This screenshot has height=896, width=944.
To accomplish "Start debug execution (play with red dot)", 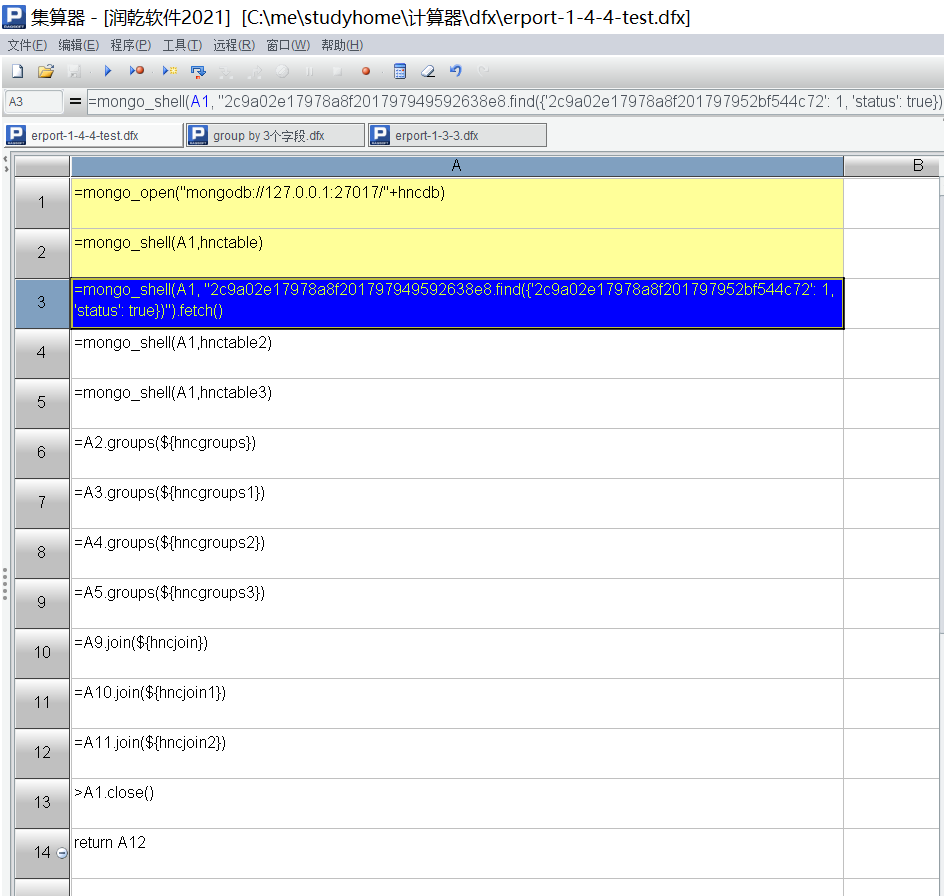I will click(x=137, y=71).
